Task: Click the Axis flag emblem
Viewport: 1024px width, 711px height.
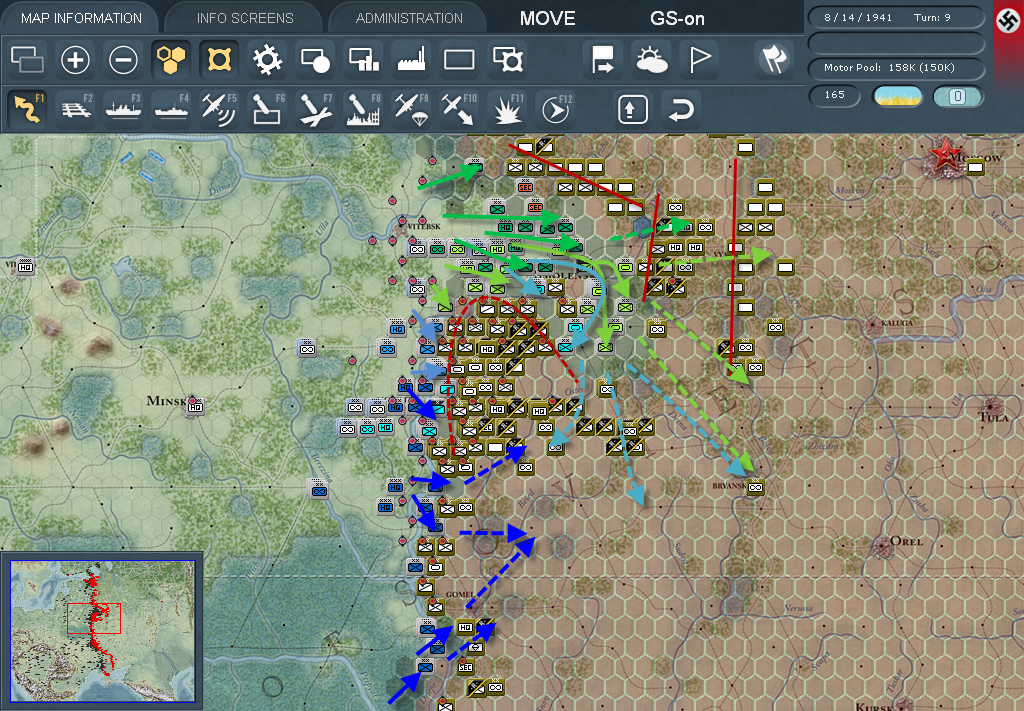Action: click(x=1008, y=21)
